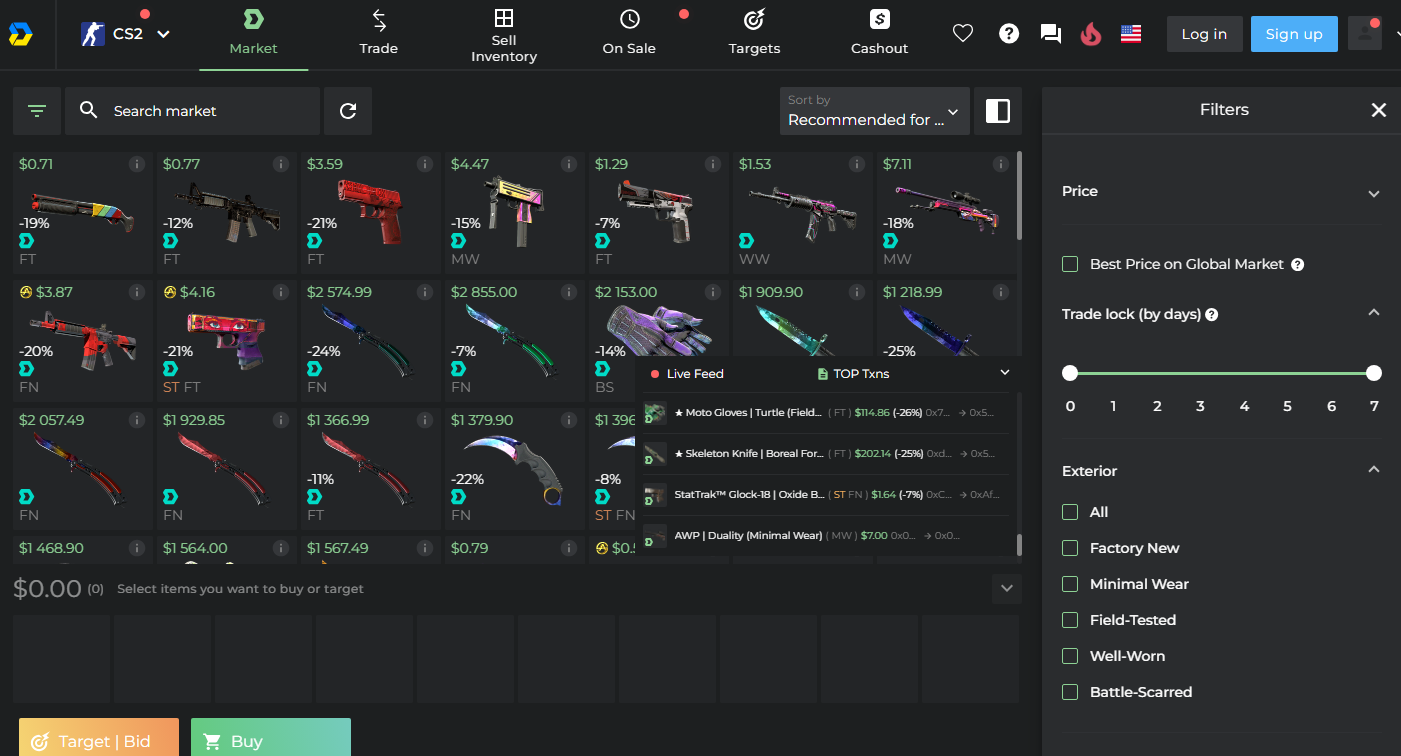Click the Sign up button
Viewport: 1401px width, 756px height.
[1293, 34]
